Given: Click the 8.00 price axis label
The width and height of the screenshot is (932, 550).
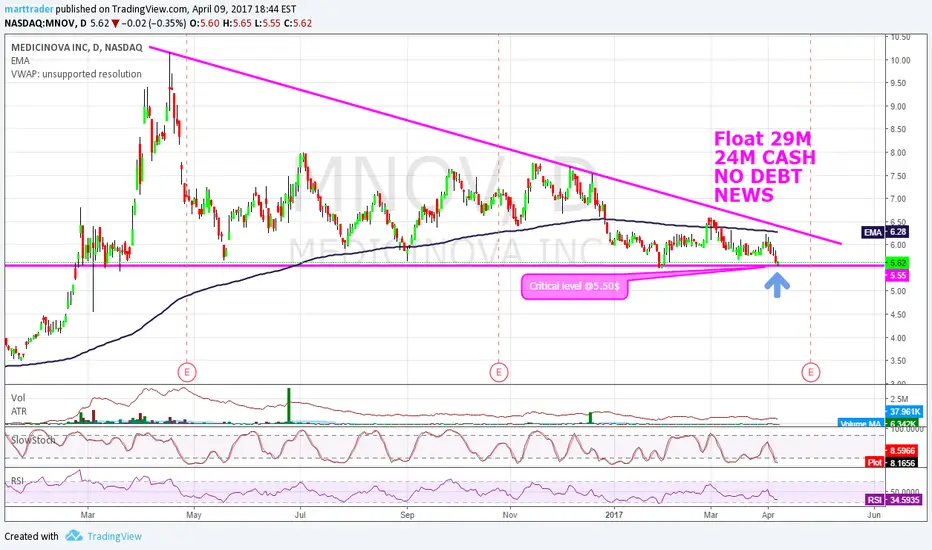Looking at the screenshot, I should pos(898,153).
